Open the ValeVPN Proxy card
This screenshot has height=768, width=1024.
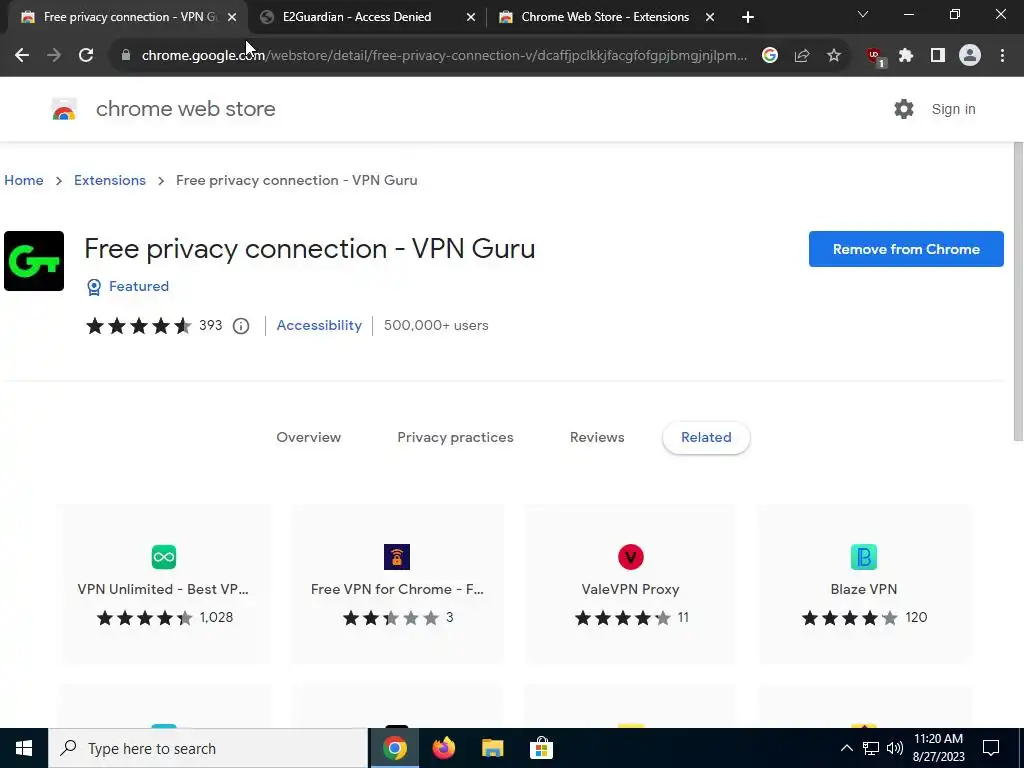click(x=630, y=584)
